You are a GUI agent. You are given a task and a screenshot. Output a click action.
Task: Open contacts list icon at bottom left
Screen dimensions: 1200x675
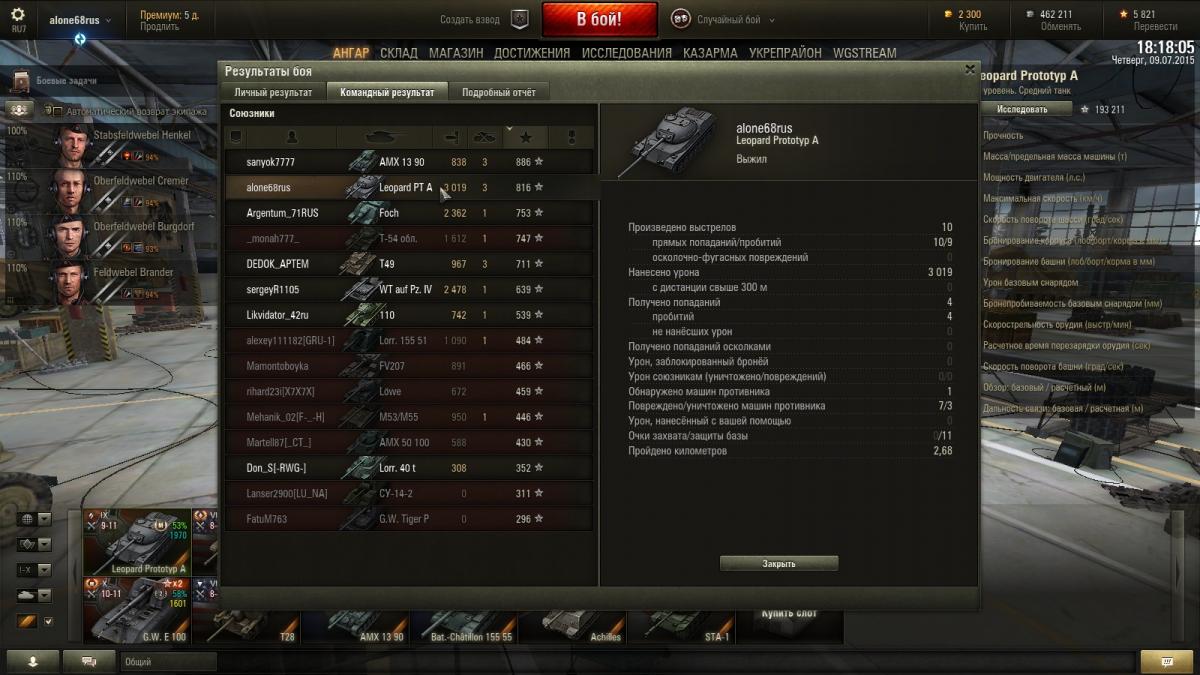(x=32, y=661)
